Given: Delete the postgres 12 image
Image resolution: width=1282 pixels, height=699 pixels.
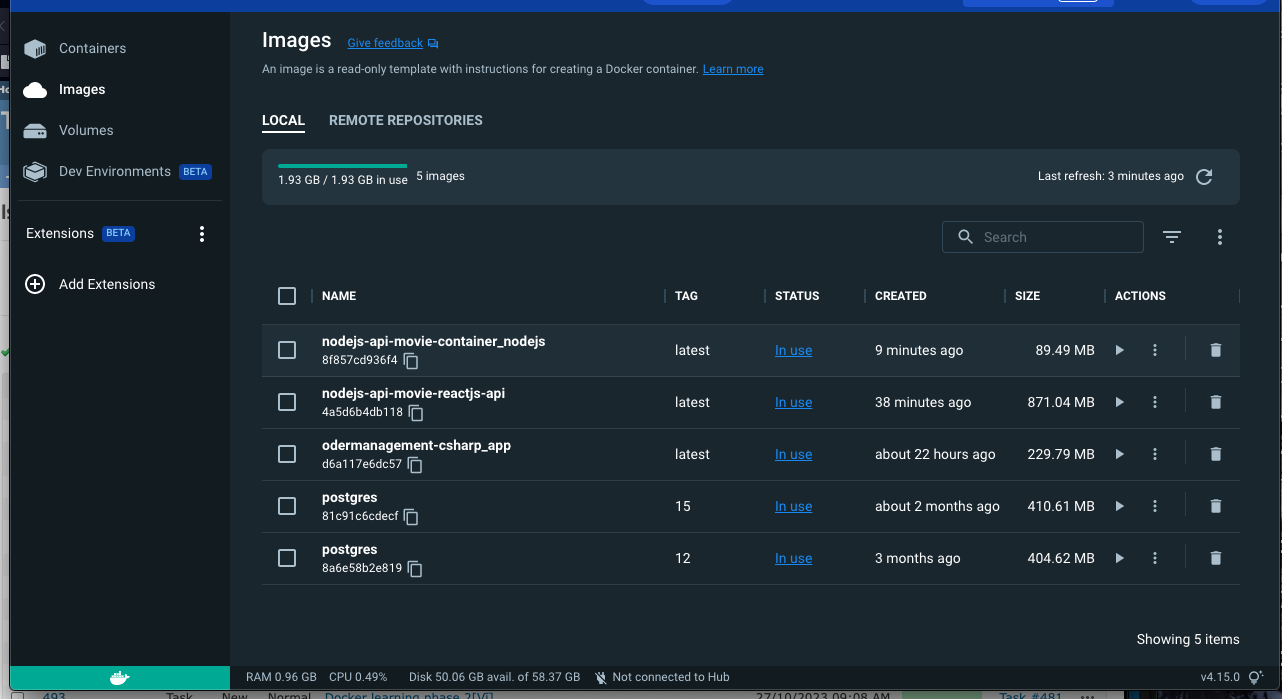Looking at the screenshot, I should [x=1215, y=558].
